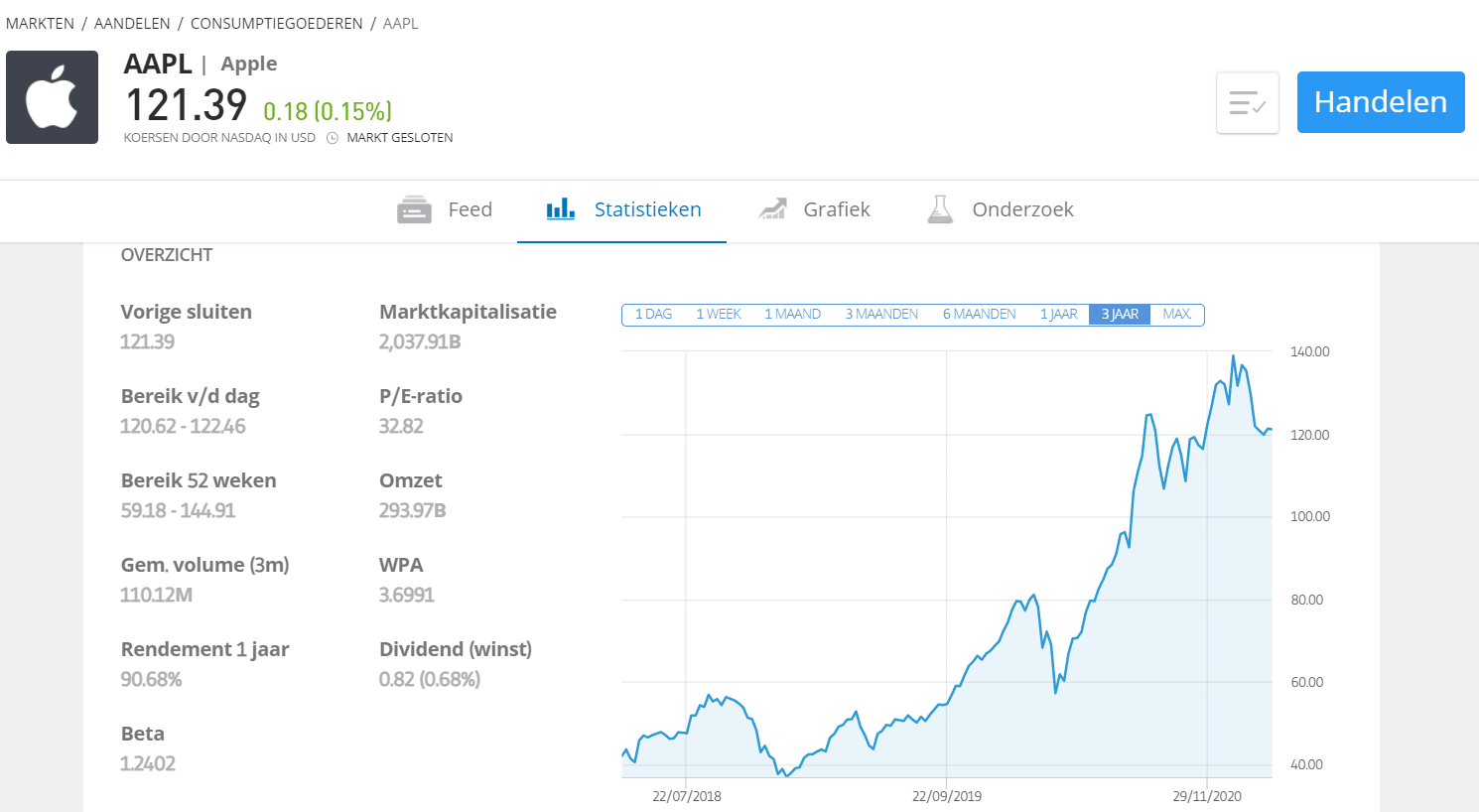Open the Feed tab

click(444, 209)
